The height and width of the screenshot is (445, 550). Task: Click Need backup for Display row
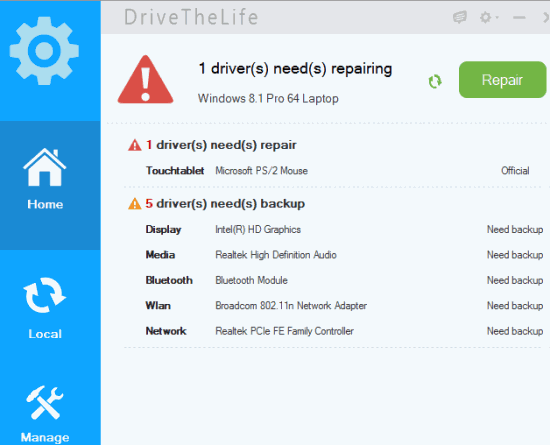(515, 230)
